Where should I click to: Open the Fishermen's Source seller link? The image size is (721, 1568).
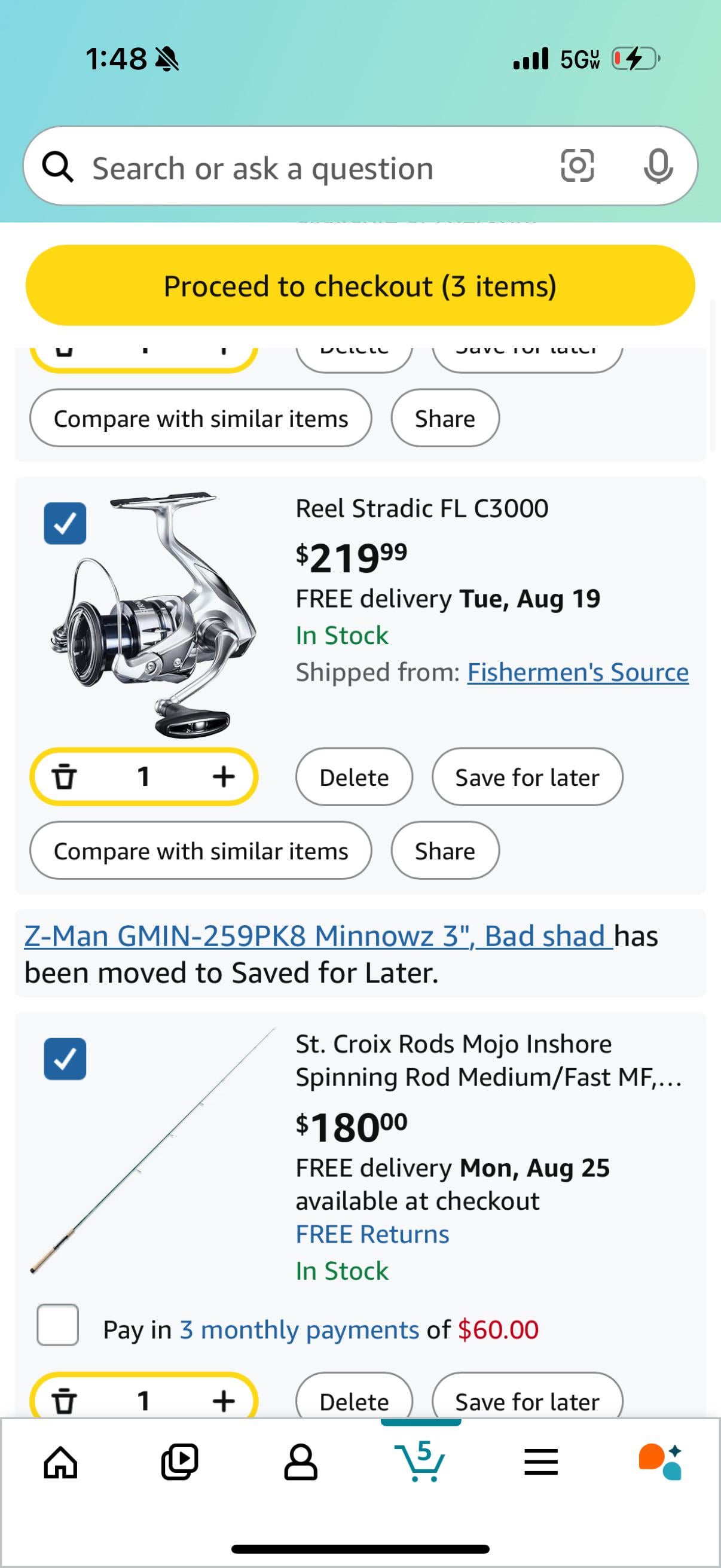click(578, 673)
